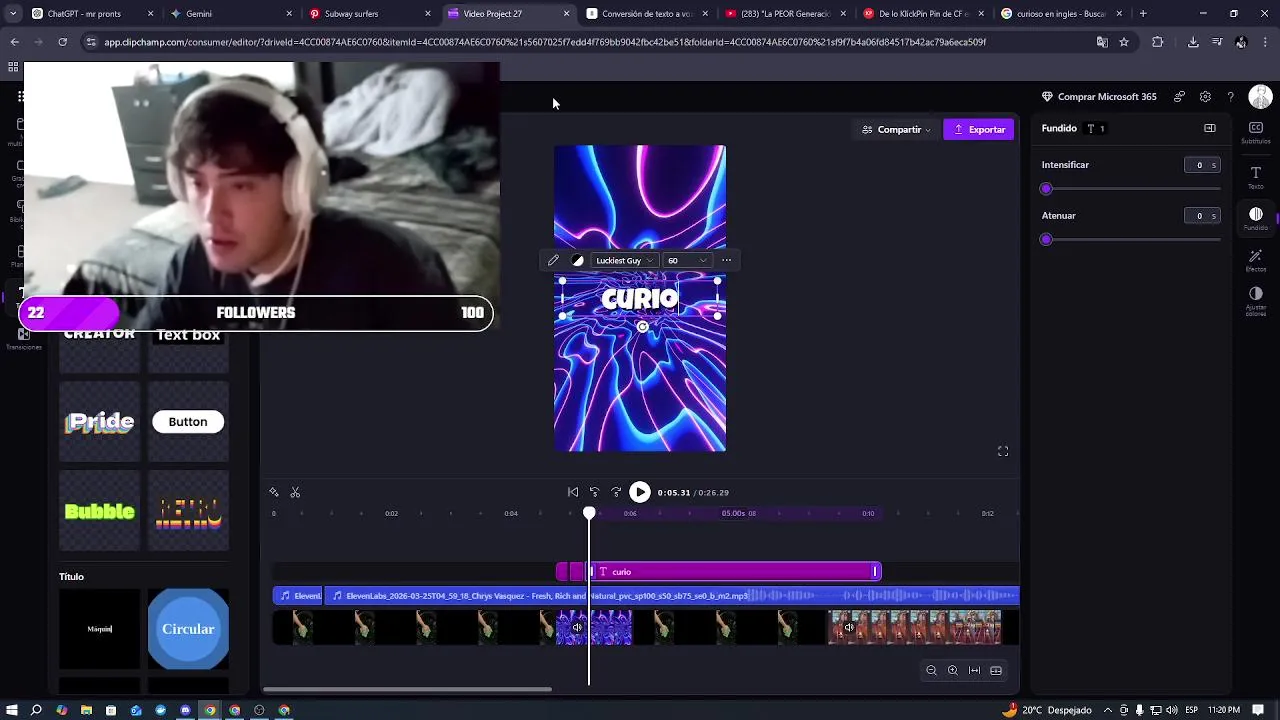Open Windows taskbar search
This screenshot has width=1280, height=720.
point(36,710)
